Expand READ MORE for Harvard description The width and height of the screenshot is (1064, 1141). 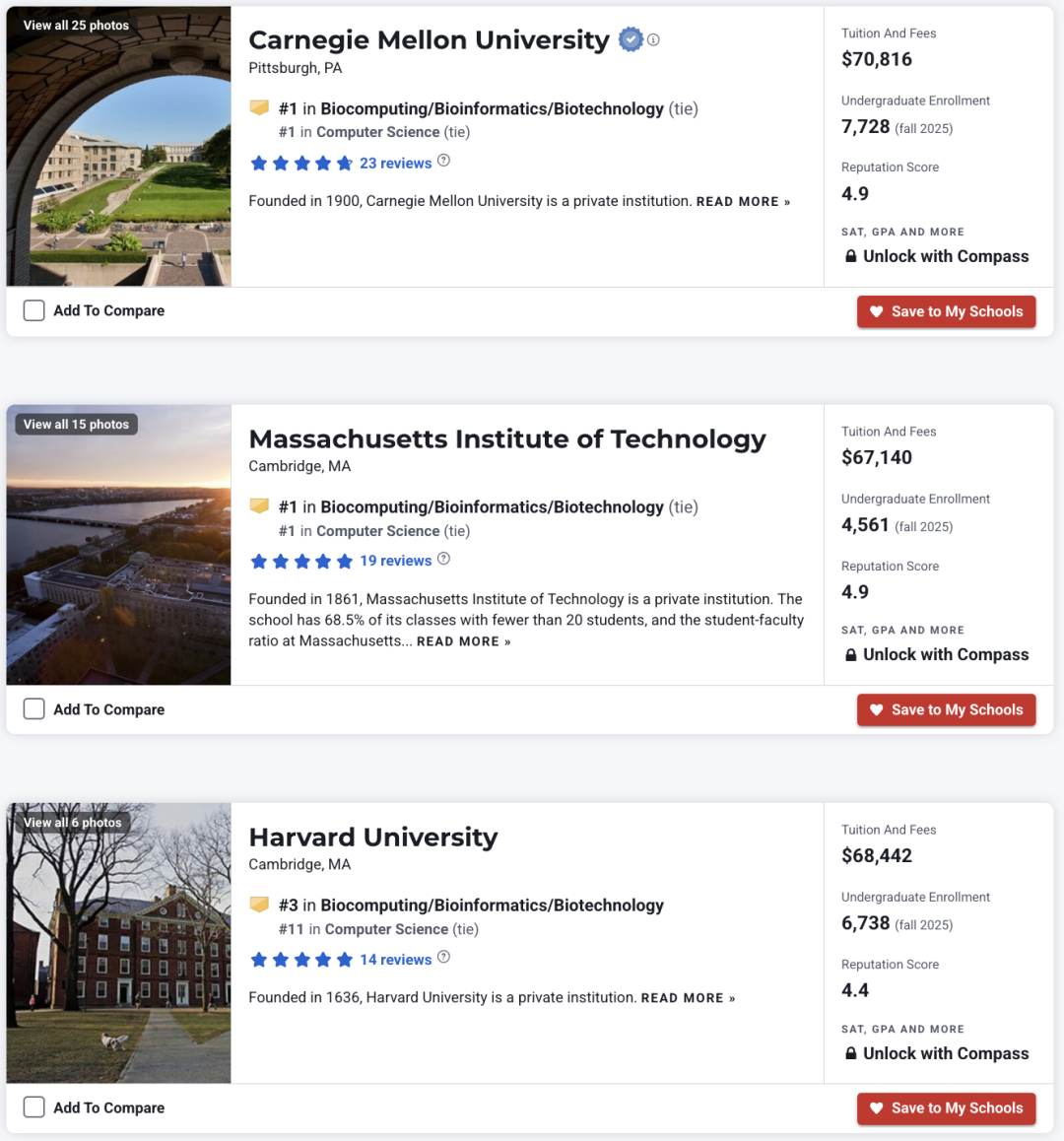(688, 998)
